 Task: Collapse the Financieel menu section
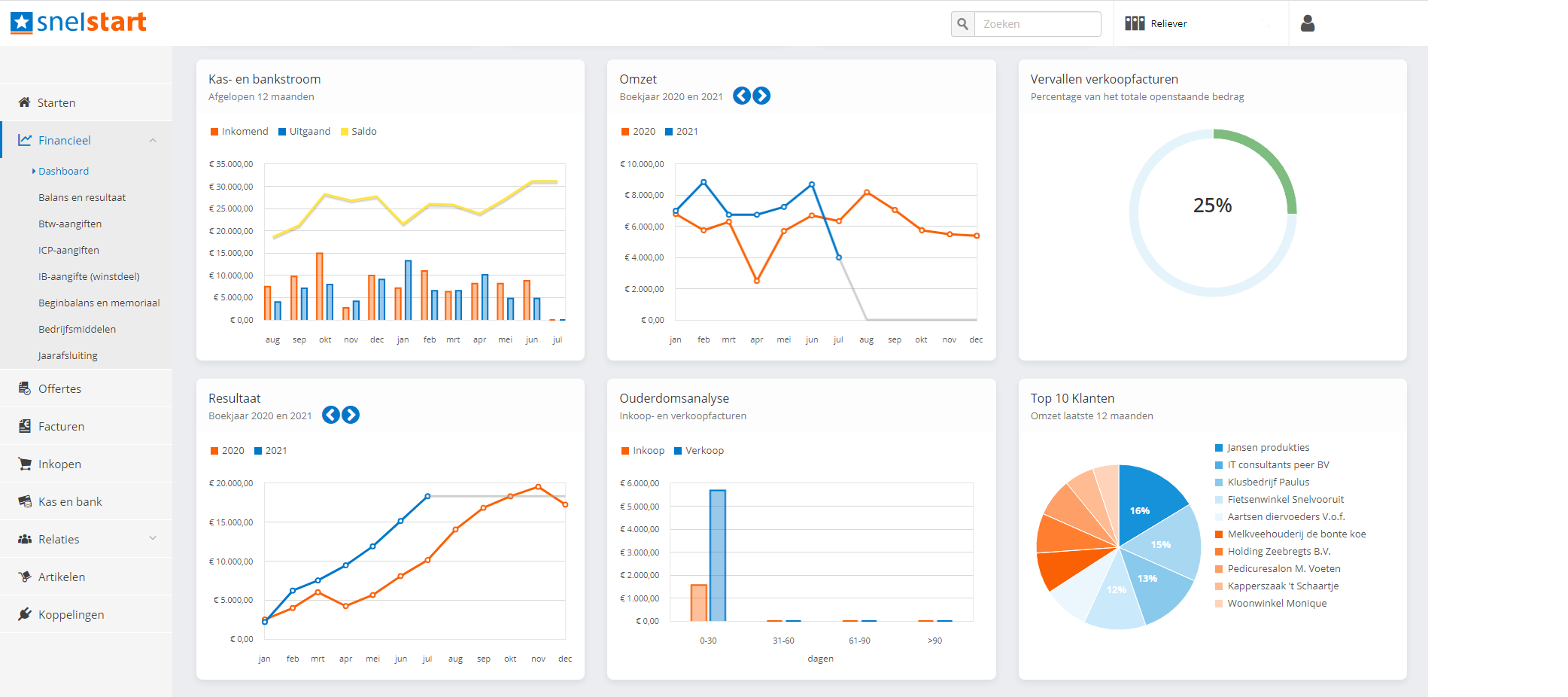point(153,141)
